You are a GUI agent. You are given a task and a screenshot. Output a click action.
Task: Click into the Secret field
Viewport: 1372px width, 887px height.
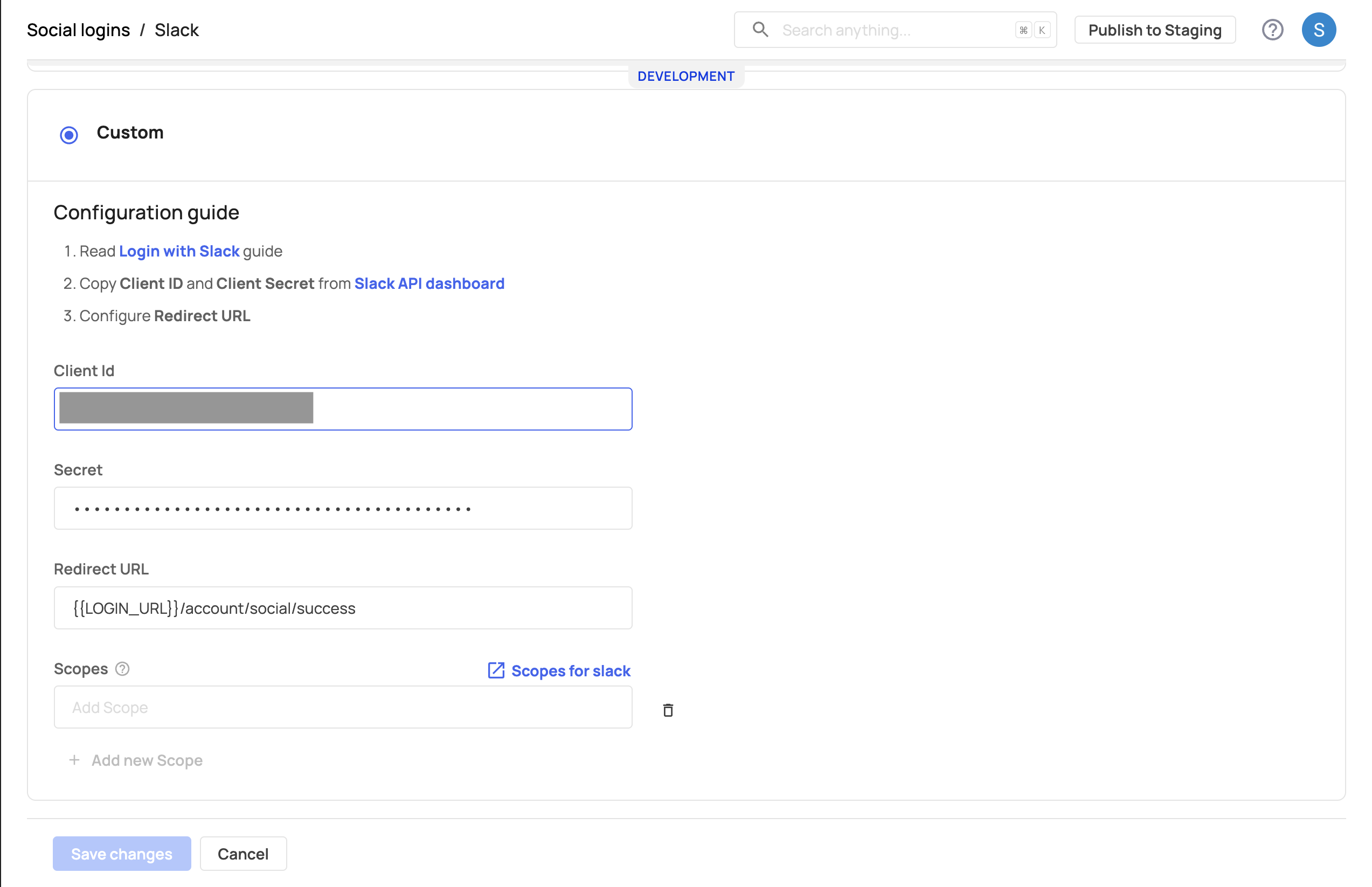[x=343, y=508]
